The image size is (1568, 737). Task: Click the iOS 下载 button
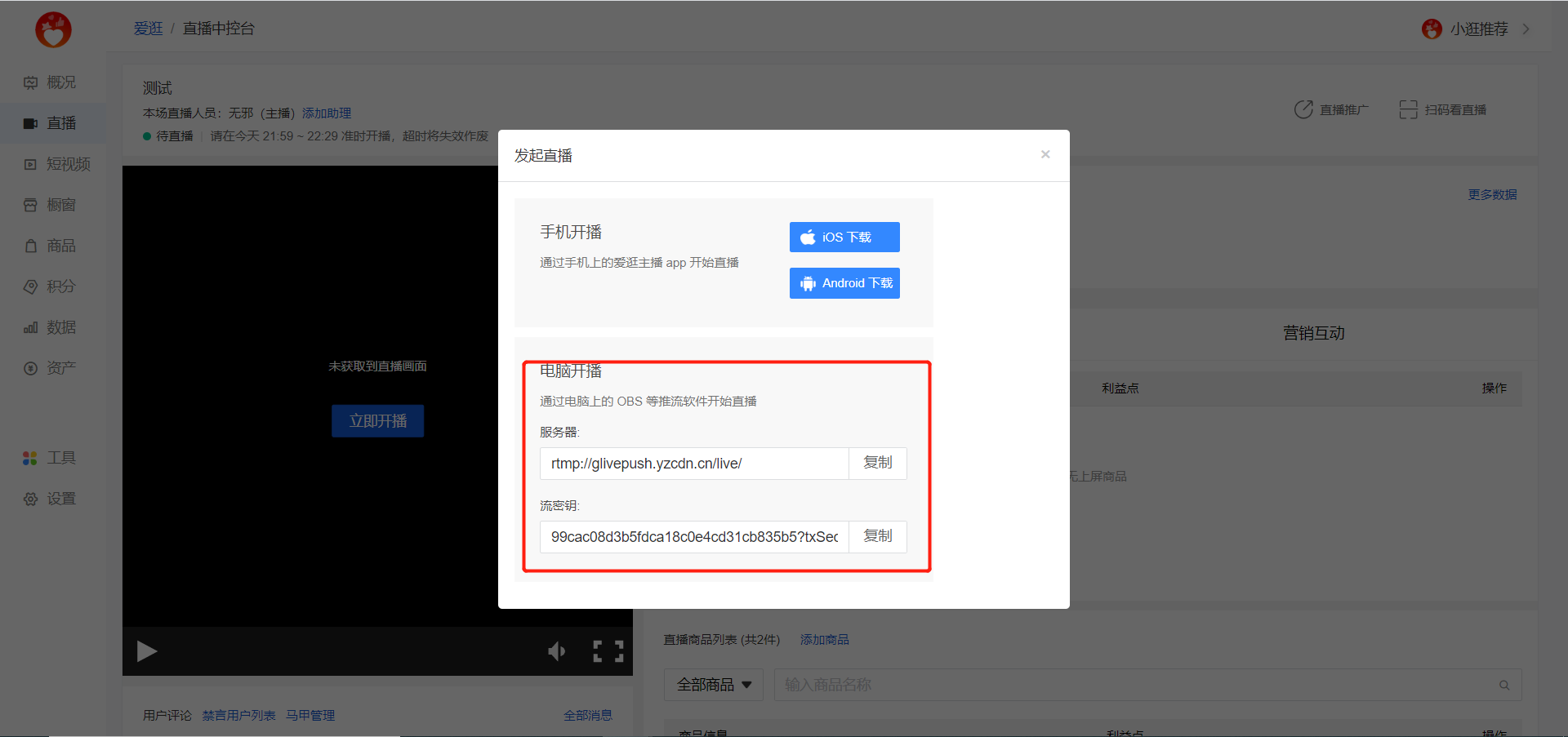[x=844, y=238]
